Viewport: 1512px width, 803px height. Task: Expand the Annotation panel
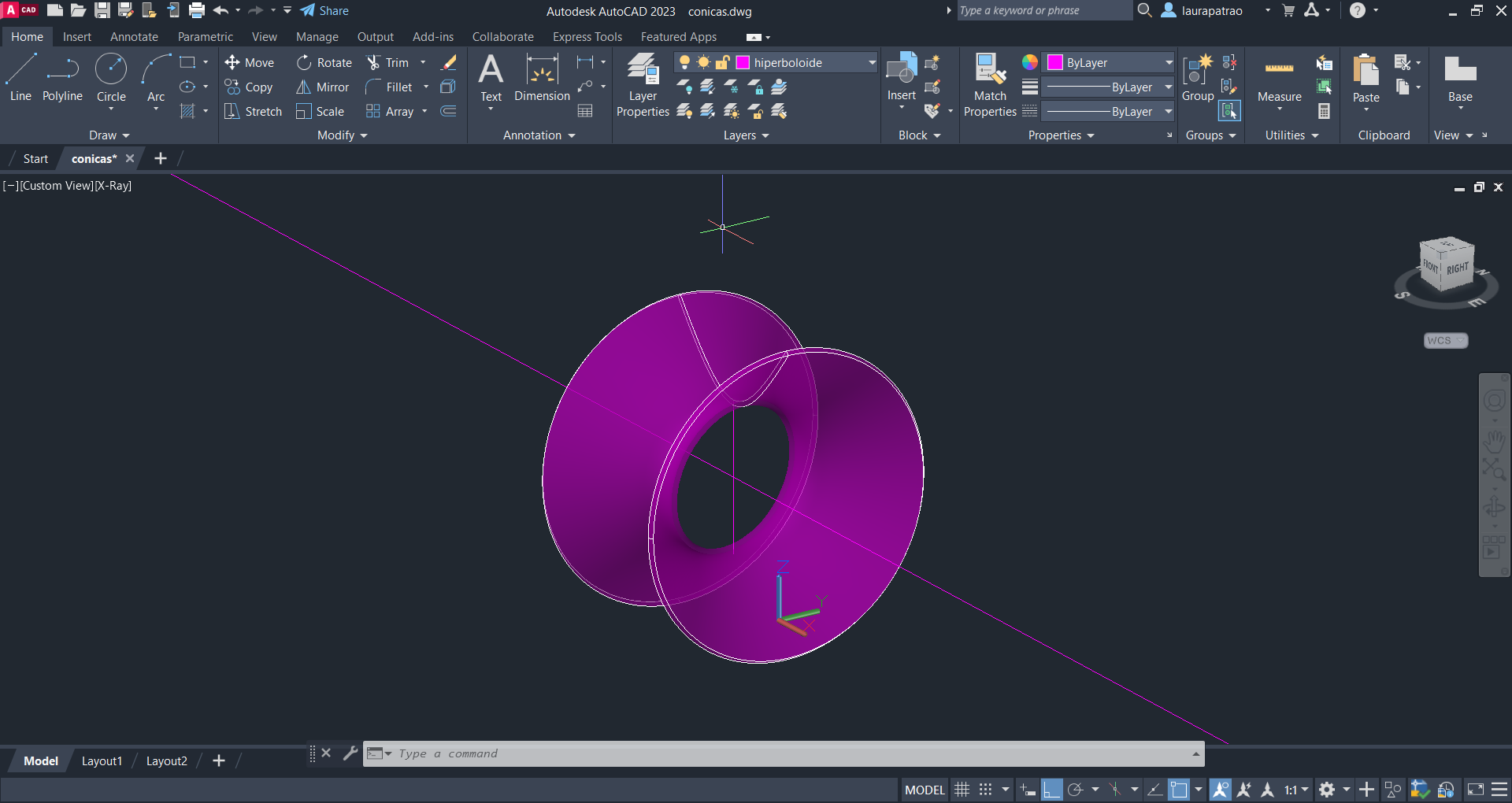[539, 135]
